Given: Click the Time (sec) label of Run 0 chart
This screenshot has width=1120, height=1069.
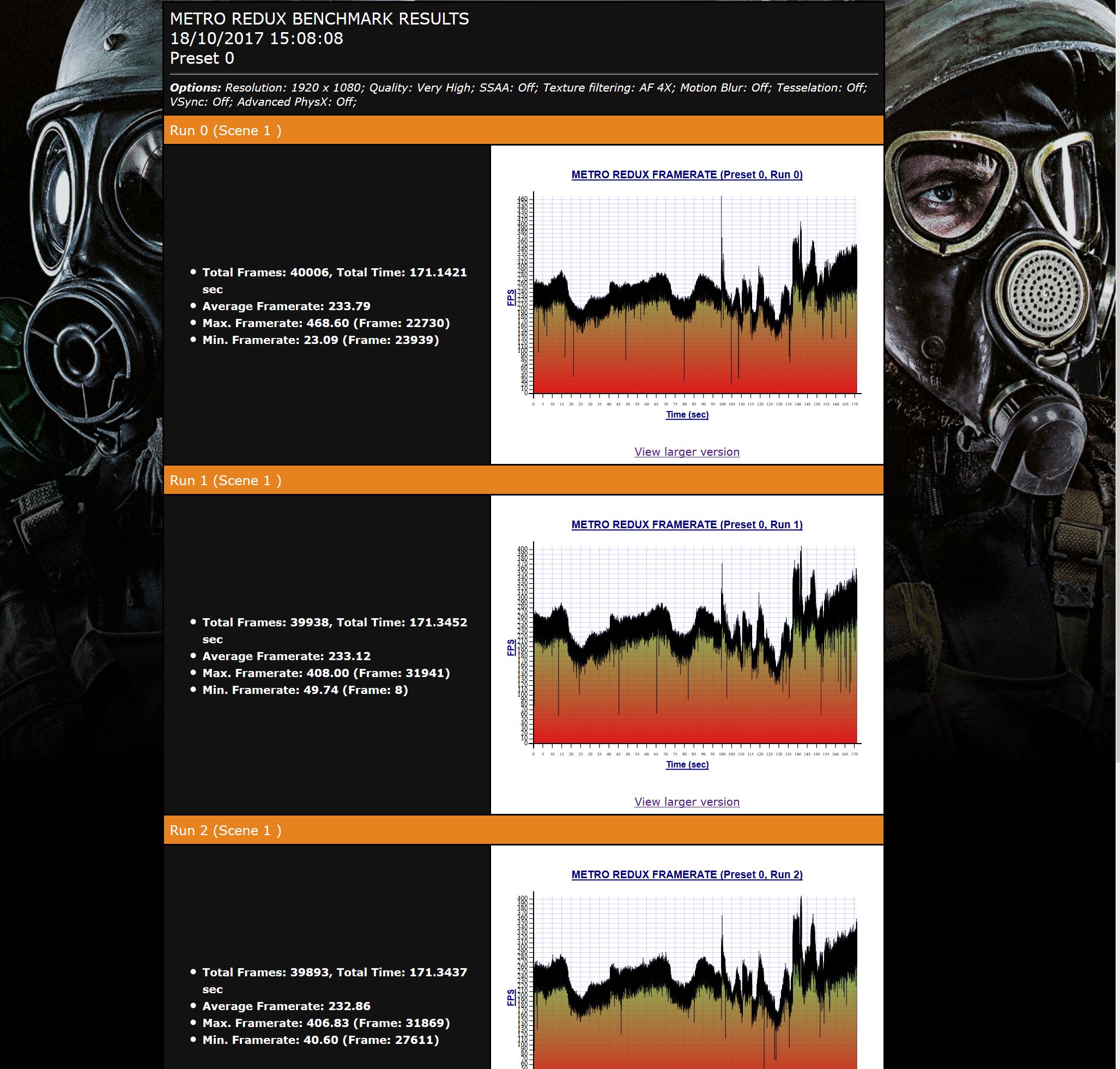Looking at the screenshot, I should pos(687,415).
